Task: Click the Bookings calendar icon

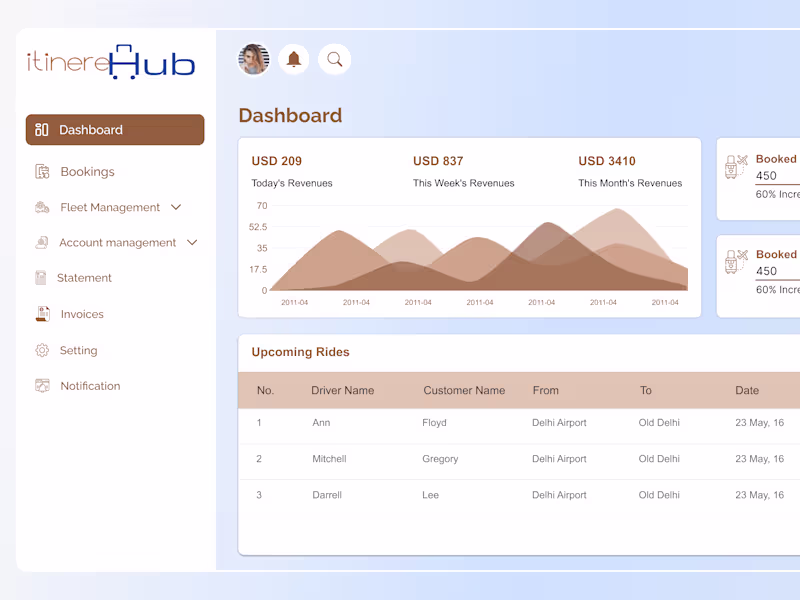Action: pyautogui.click(x=41, y=171)
